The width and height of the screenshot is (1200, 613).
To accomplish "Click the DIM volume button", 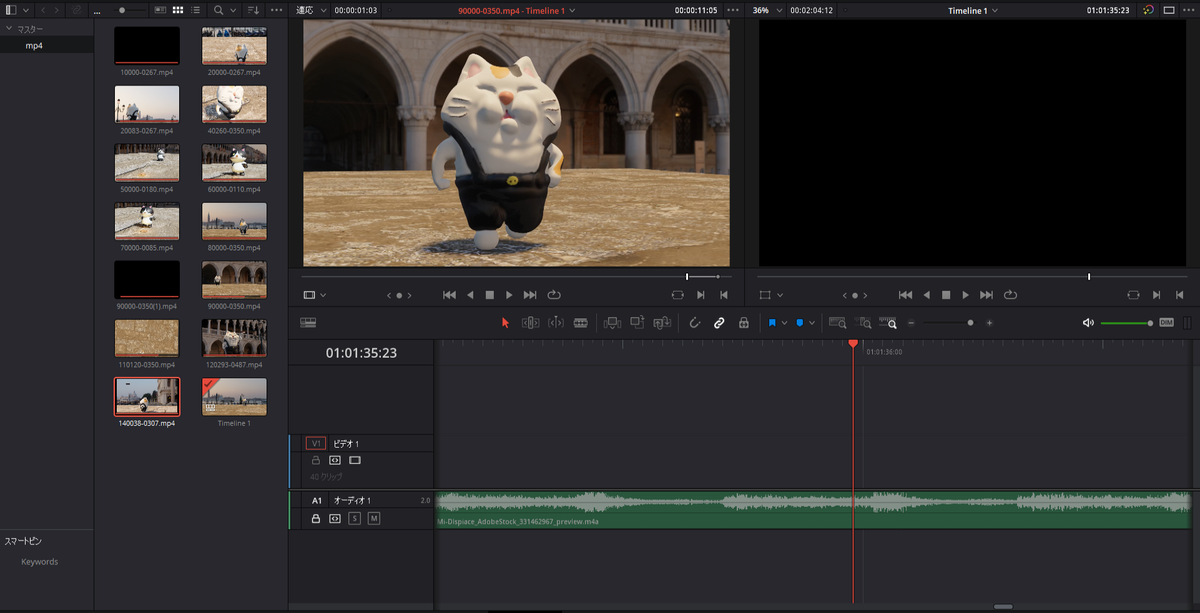I will [1166, 323].
